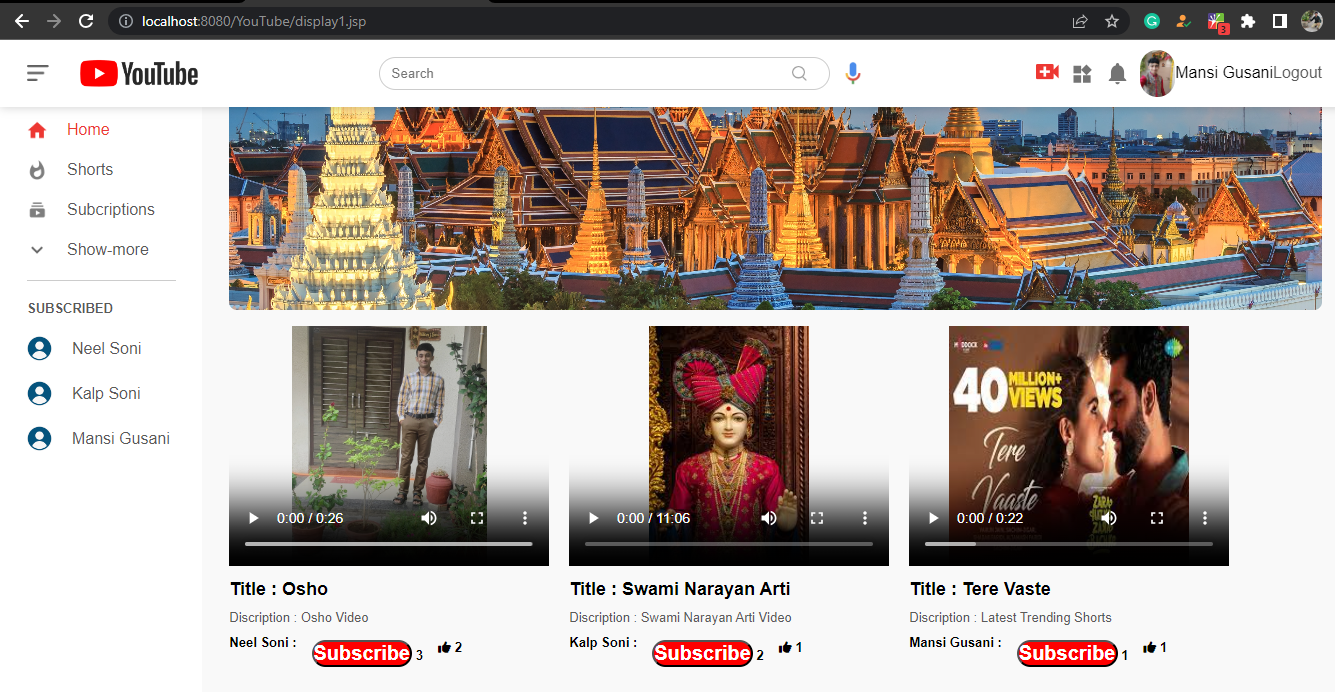Click the YouTube logo
Image resolution: width=1335 pixels, height=692 pixels.
coord(139,74)
